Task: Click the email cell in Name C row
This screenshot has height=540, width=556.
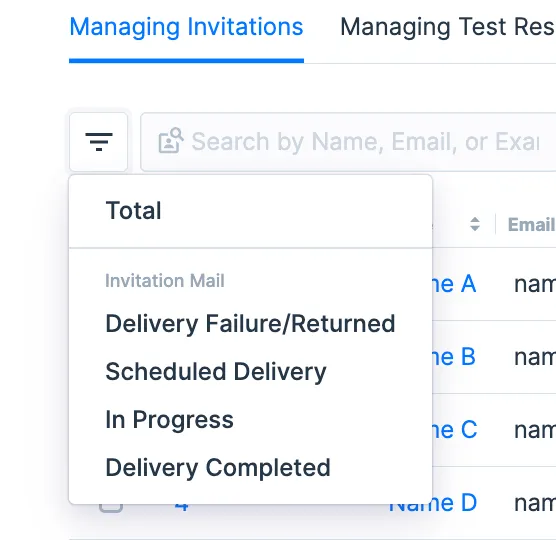Action: tap(535, 430)
